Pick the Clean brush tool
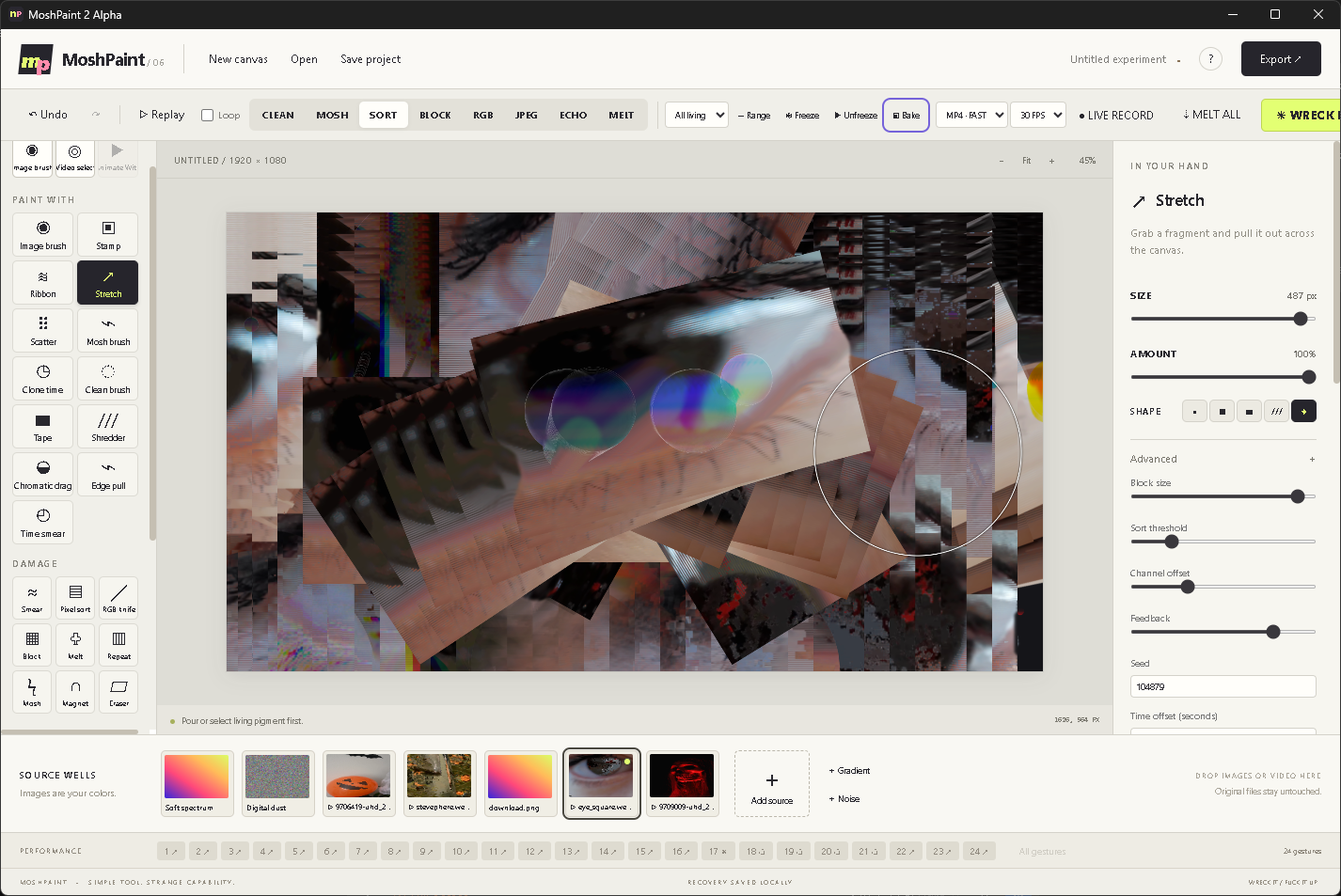 tap(108, 379)
